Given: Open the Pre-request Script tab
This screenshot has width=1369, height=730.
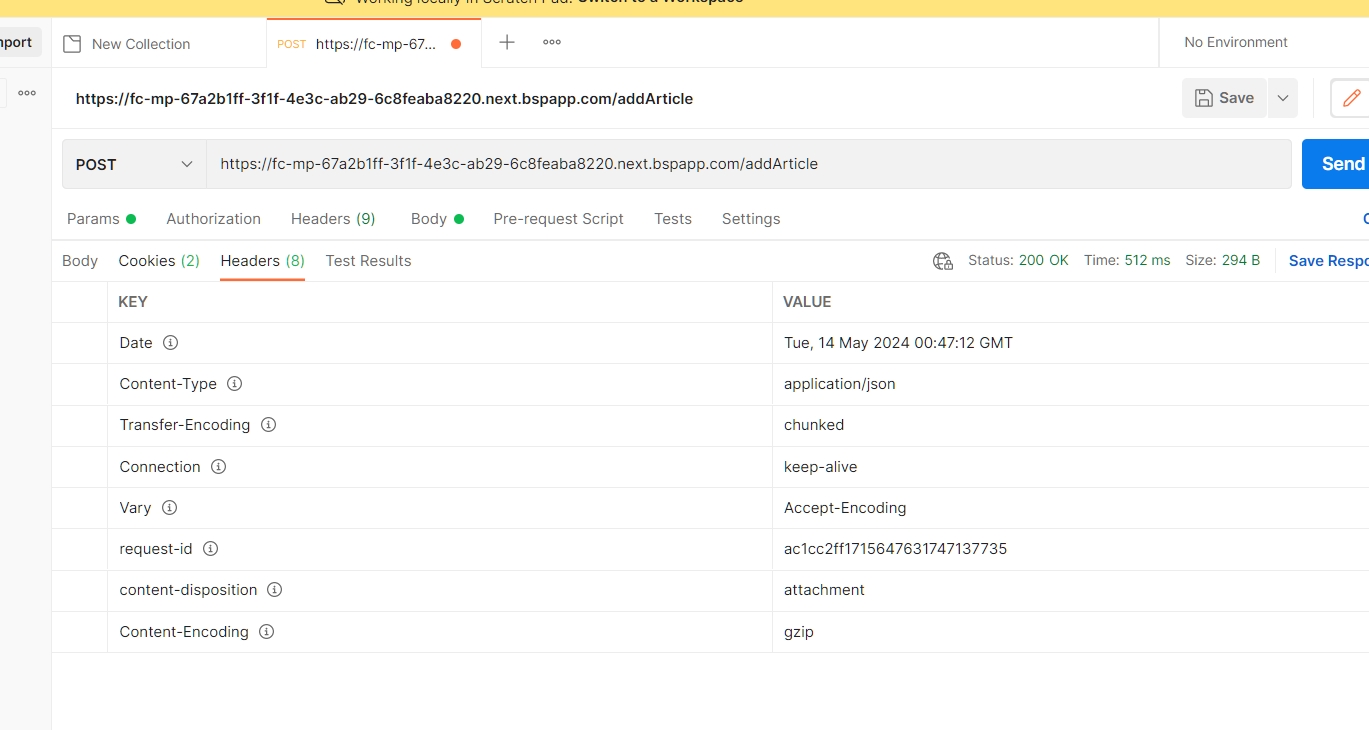Looking at the screenshot, I should coord(558,219).
